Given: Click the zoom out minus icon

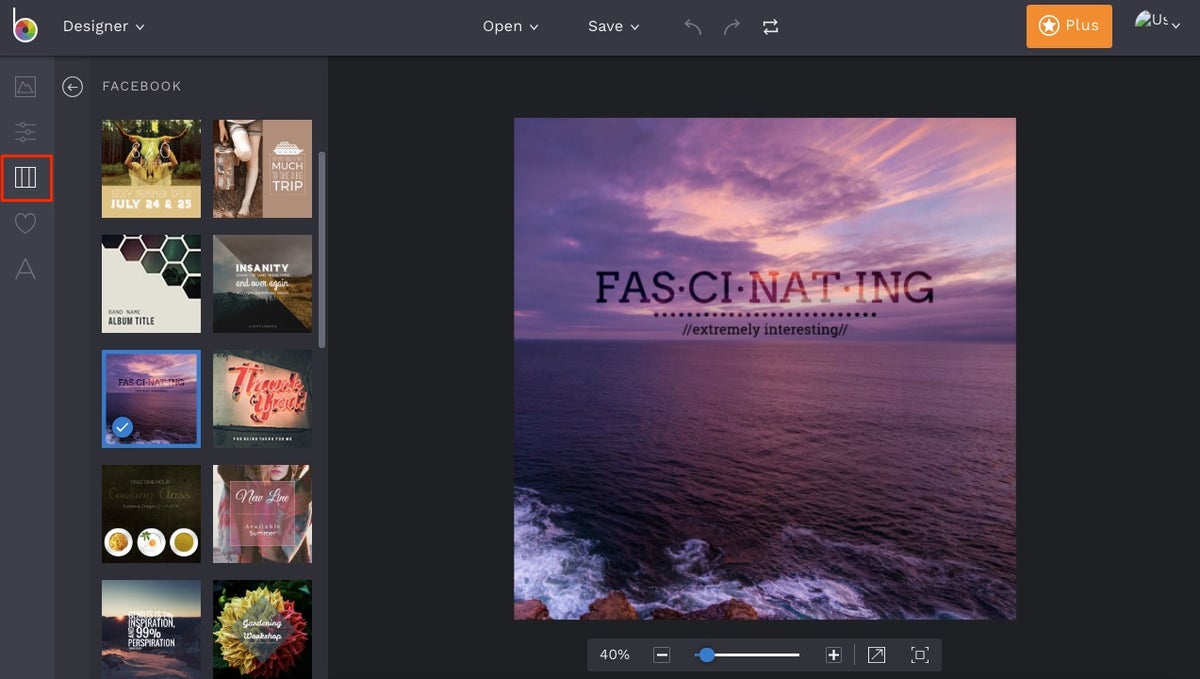Looking at the screenshot, I should (662, 655).
